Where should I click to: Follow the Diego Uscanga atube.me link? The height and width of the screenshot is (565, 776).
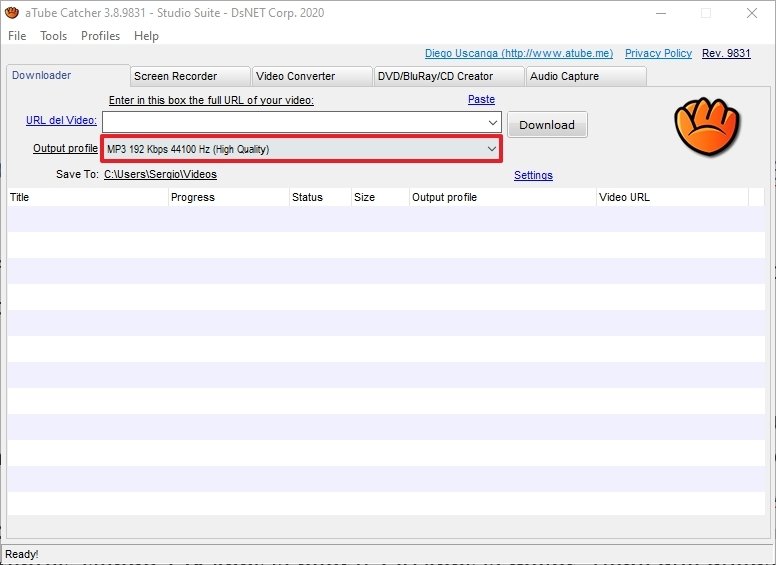(x=519, y=53)
